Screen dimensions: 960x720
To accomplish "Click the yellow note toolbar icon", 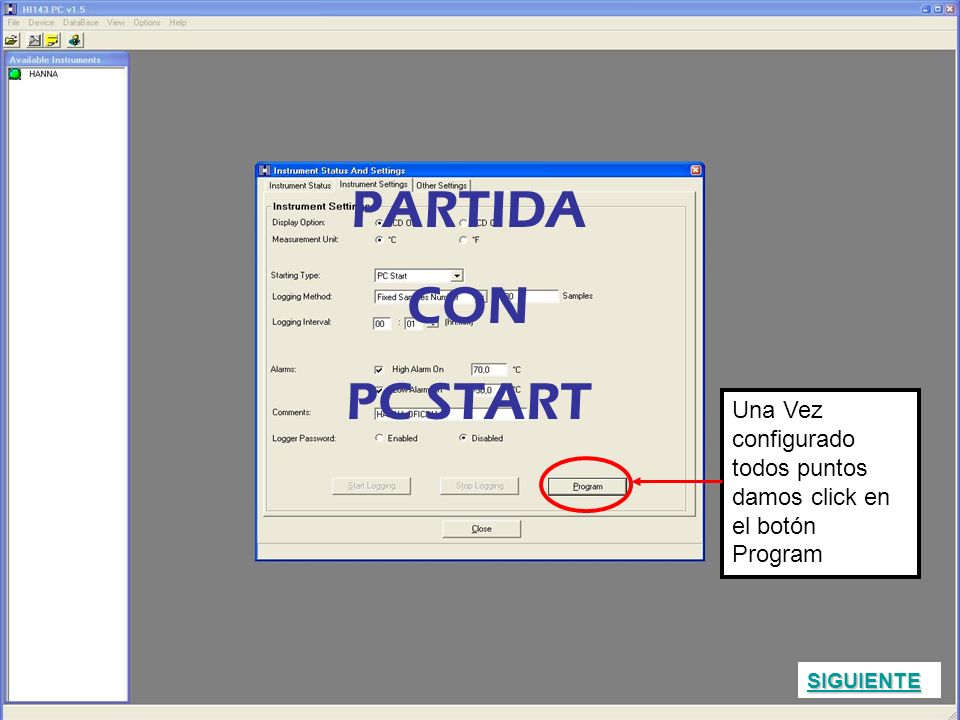I will click(x=53, y=40).
